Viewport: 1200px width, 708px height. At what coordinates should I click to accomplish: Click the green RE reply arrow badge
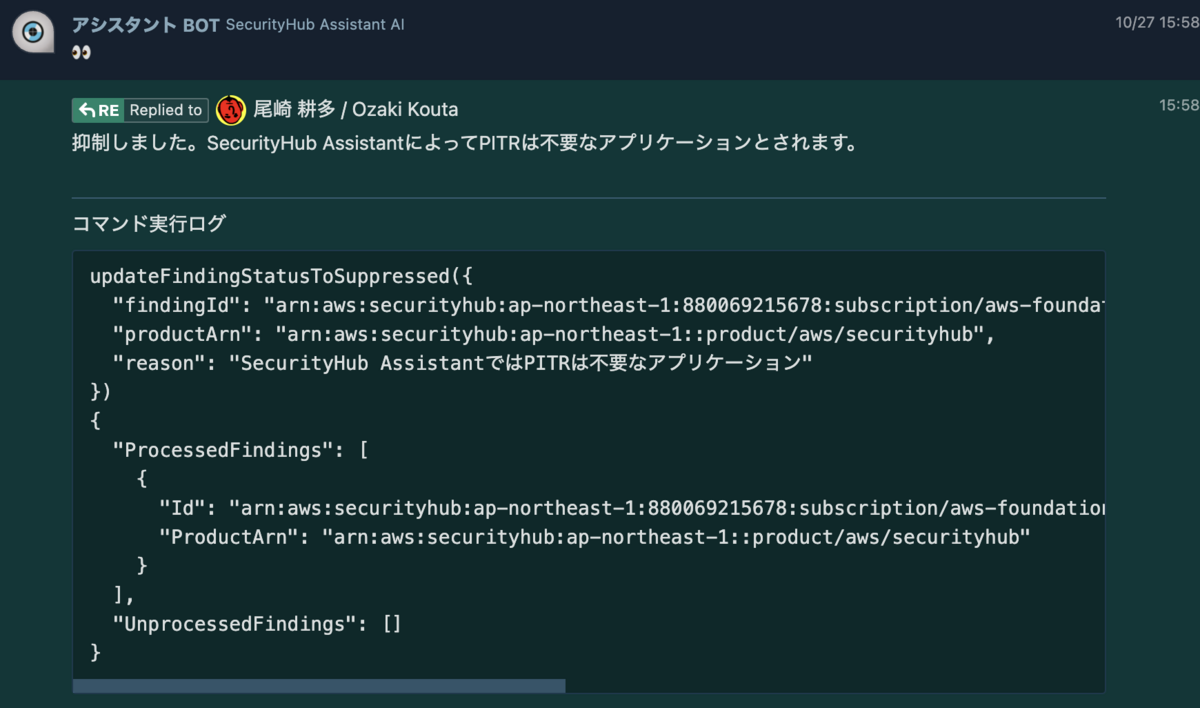[98, 110]
